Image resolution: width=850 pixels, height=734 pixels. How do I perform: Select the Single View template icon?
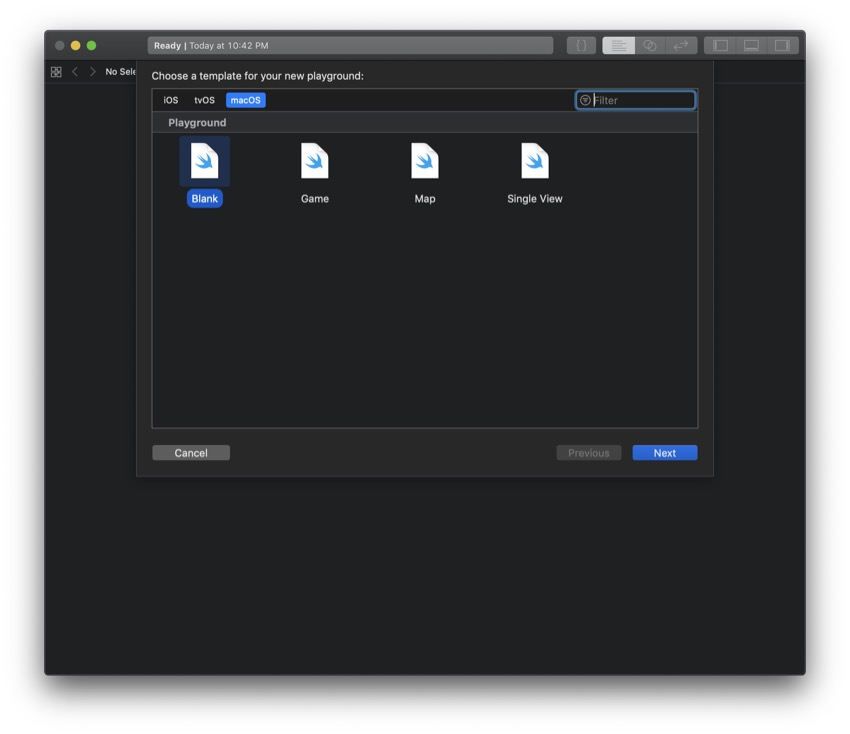(x=535, y=160)
